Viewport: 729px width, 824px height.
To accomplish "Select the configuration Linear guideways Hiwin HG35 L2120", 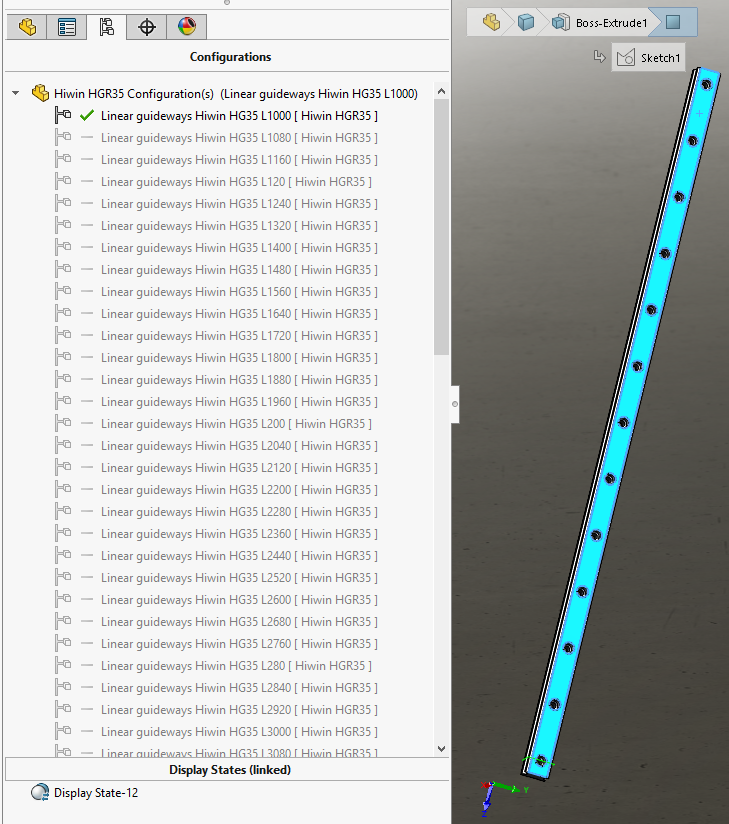I will coord(239,468).
